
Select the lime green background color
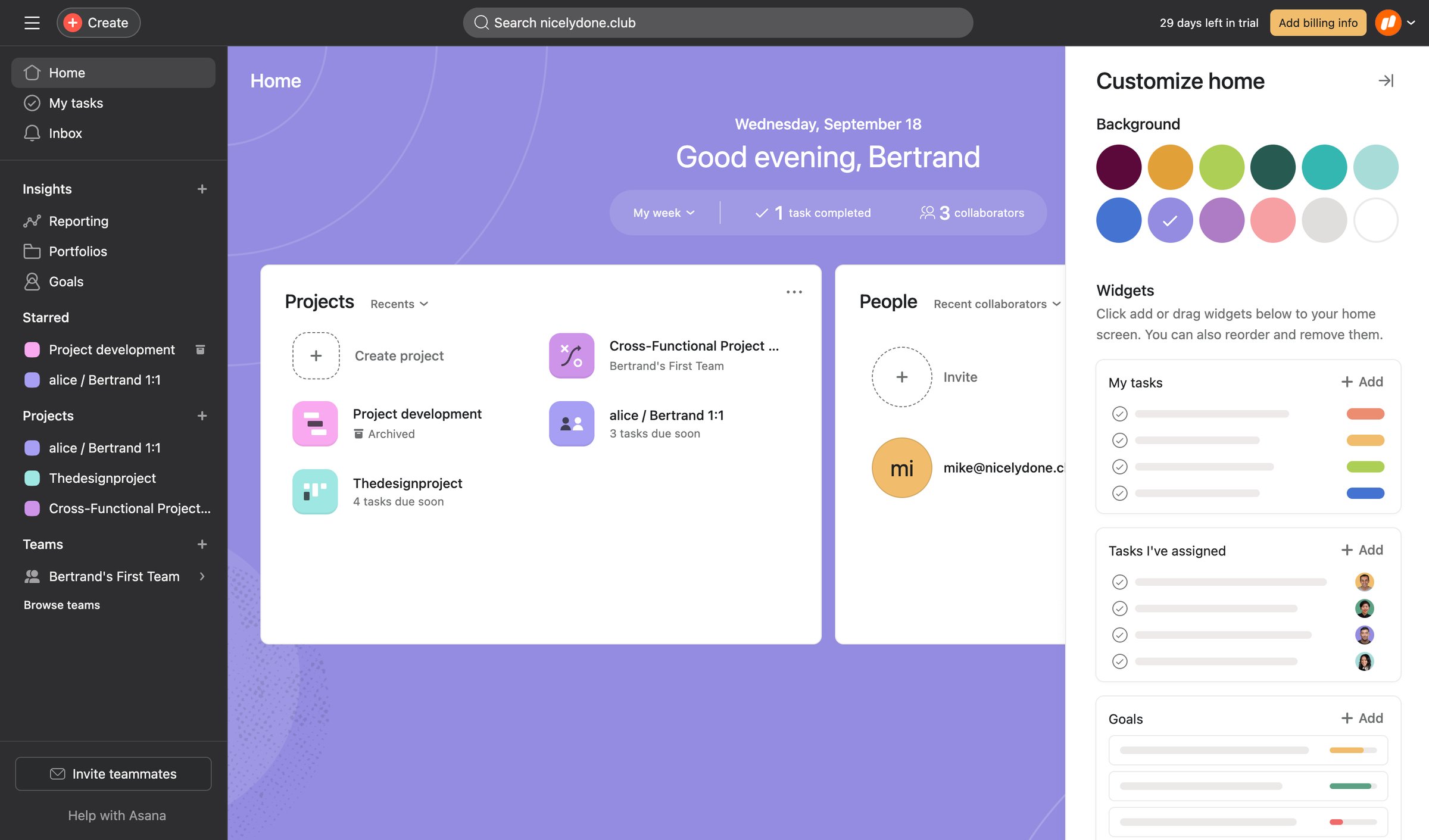point(1221,167)
